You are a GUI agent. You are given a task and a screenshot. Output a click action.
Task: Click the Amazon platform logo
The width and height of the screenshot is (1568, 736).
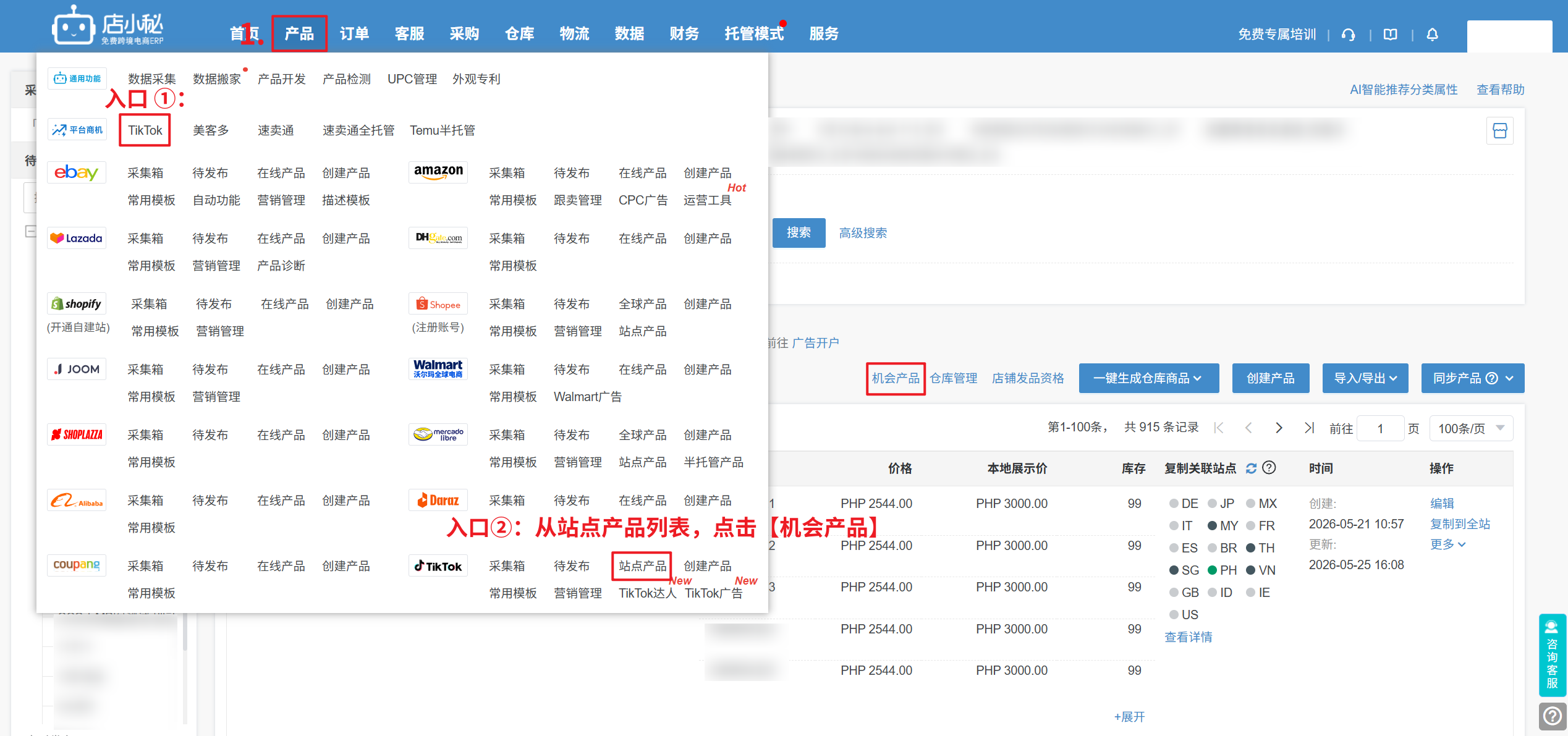(x=438, y=172)
